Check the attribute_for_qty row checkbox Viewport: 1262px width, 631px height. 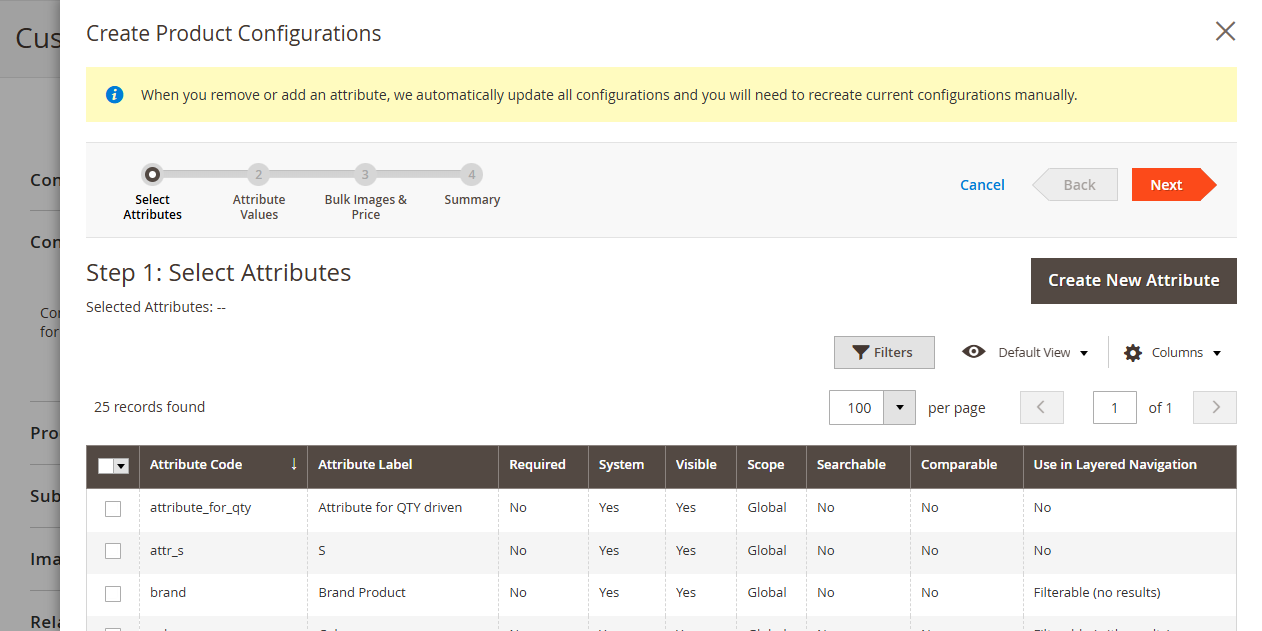(113, 508)
